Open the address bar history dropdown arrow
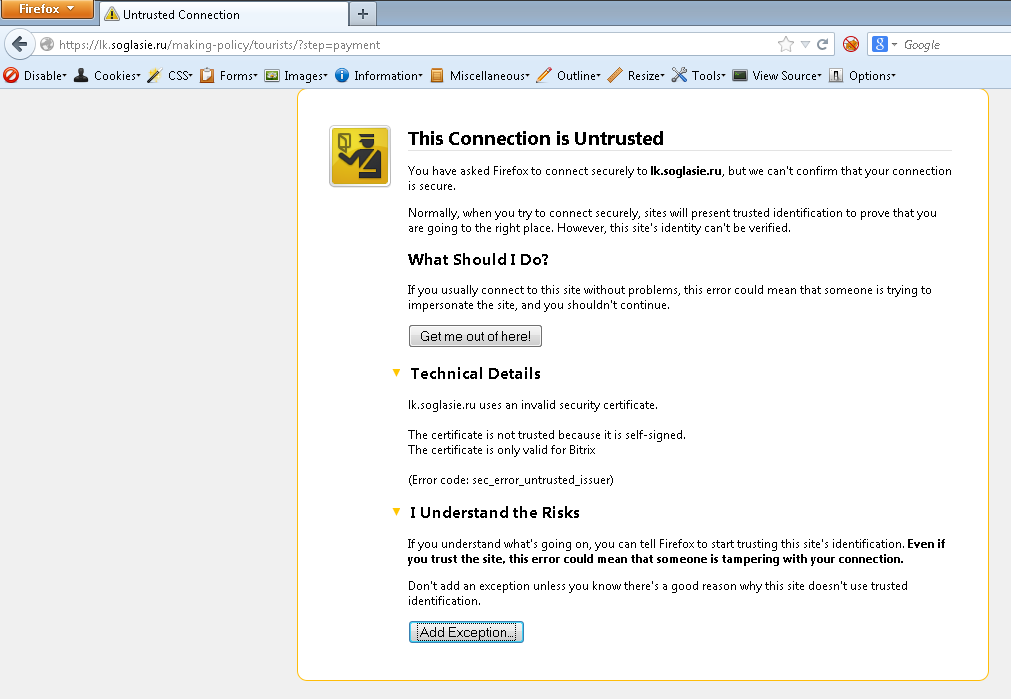The width and height of the screenshot is (1011, 699). tap(805, 44)
